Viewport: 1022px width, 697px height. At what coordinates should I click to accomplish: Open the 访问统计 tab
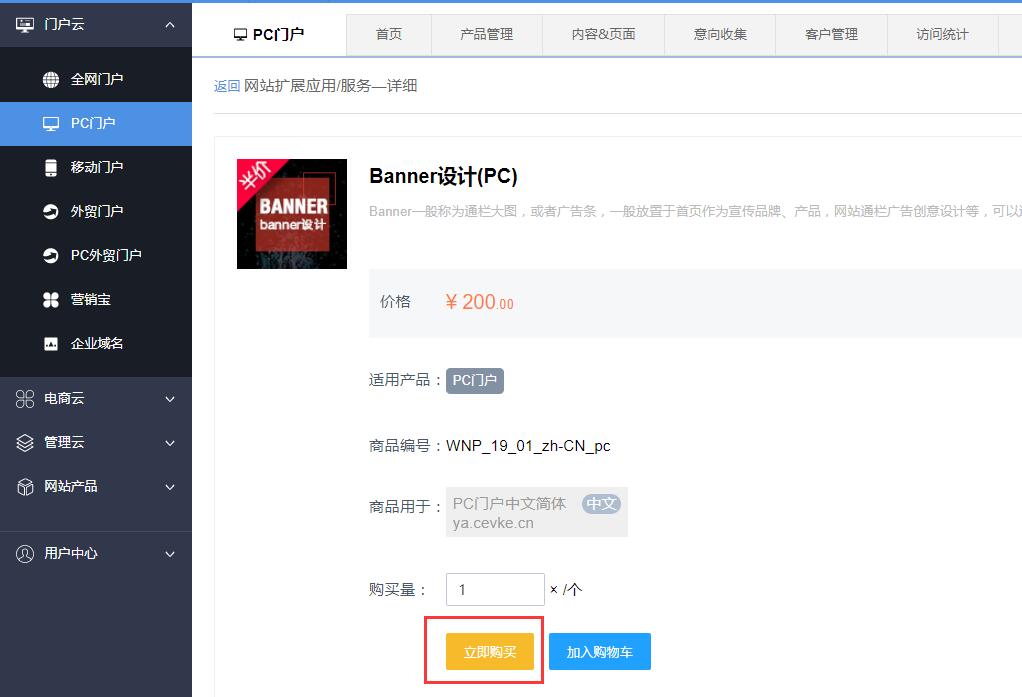[942, 35]
